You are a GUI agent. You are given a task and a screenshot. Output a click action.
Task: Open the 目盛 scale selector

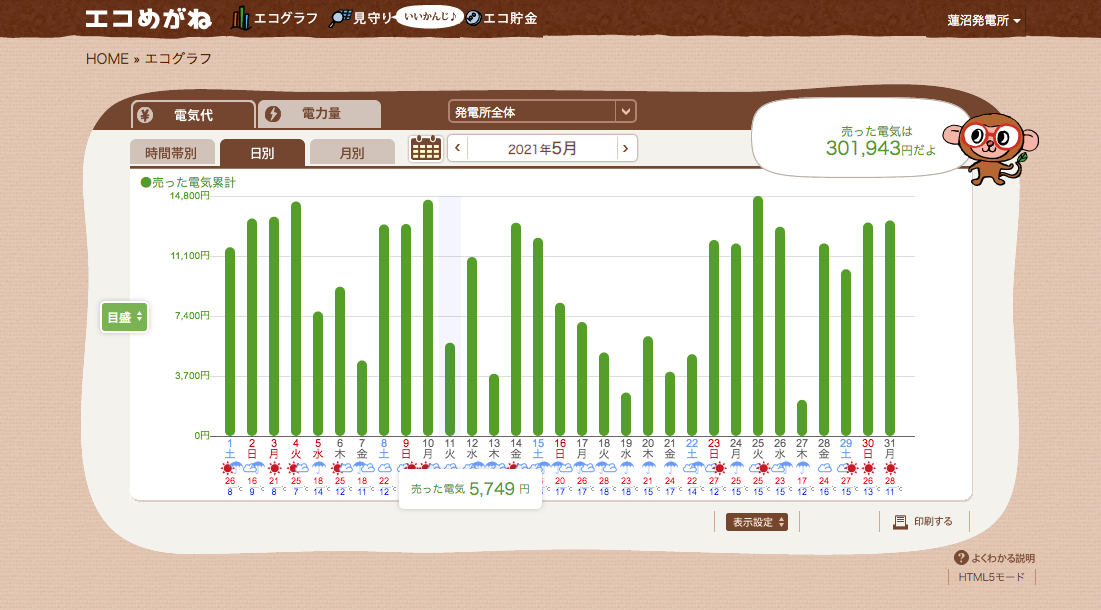pyautogui.click(x=125, y=317)
